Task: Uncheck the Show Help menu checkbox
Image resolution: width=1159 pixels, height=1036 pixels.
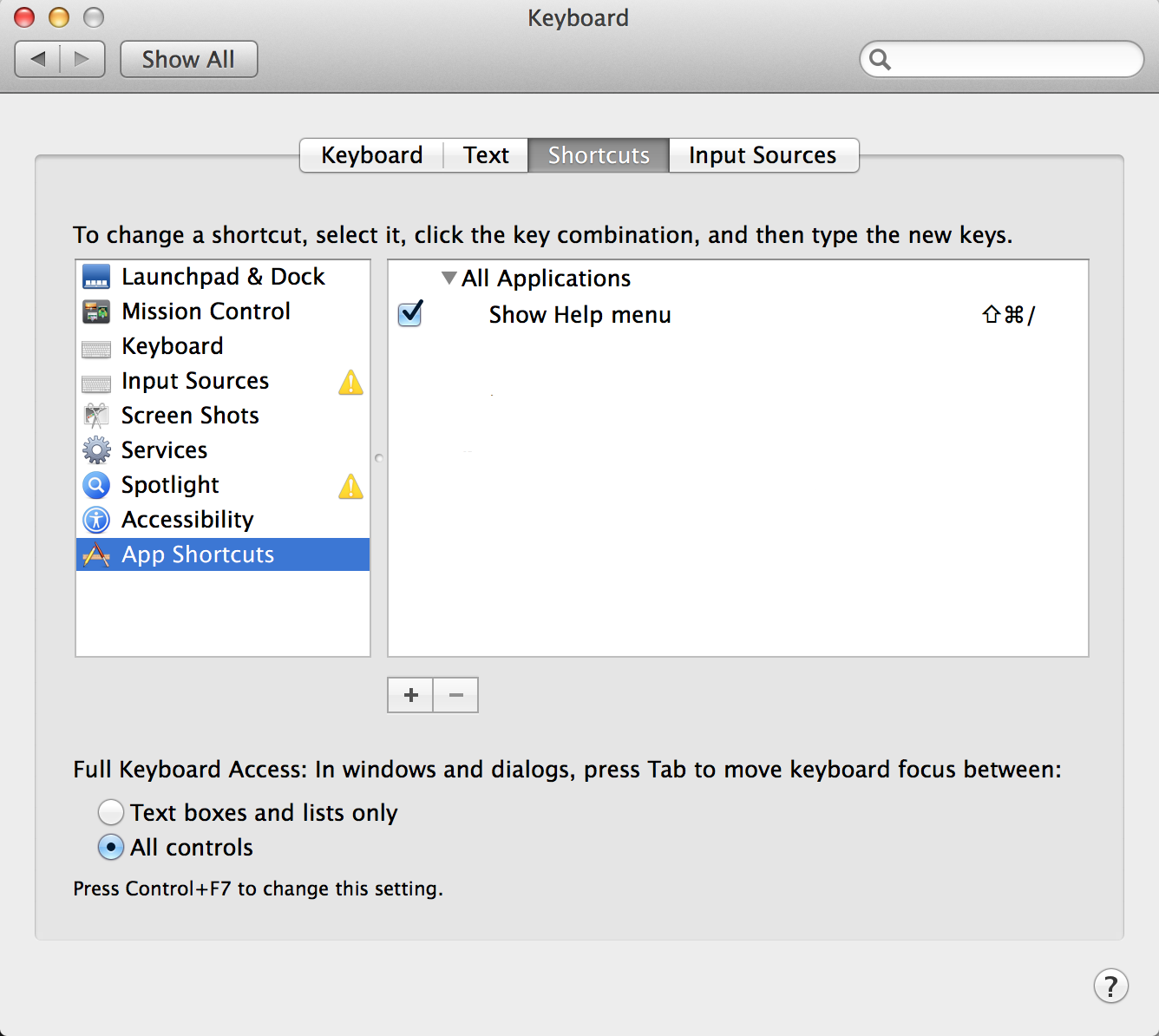Action: (x=410, y=314)
